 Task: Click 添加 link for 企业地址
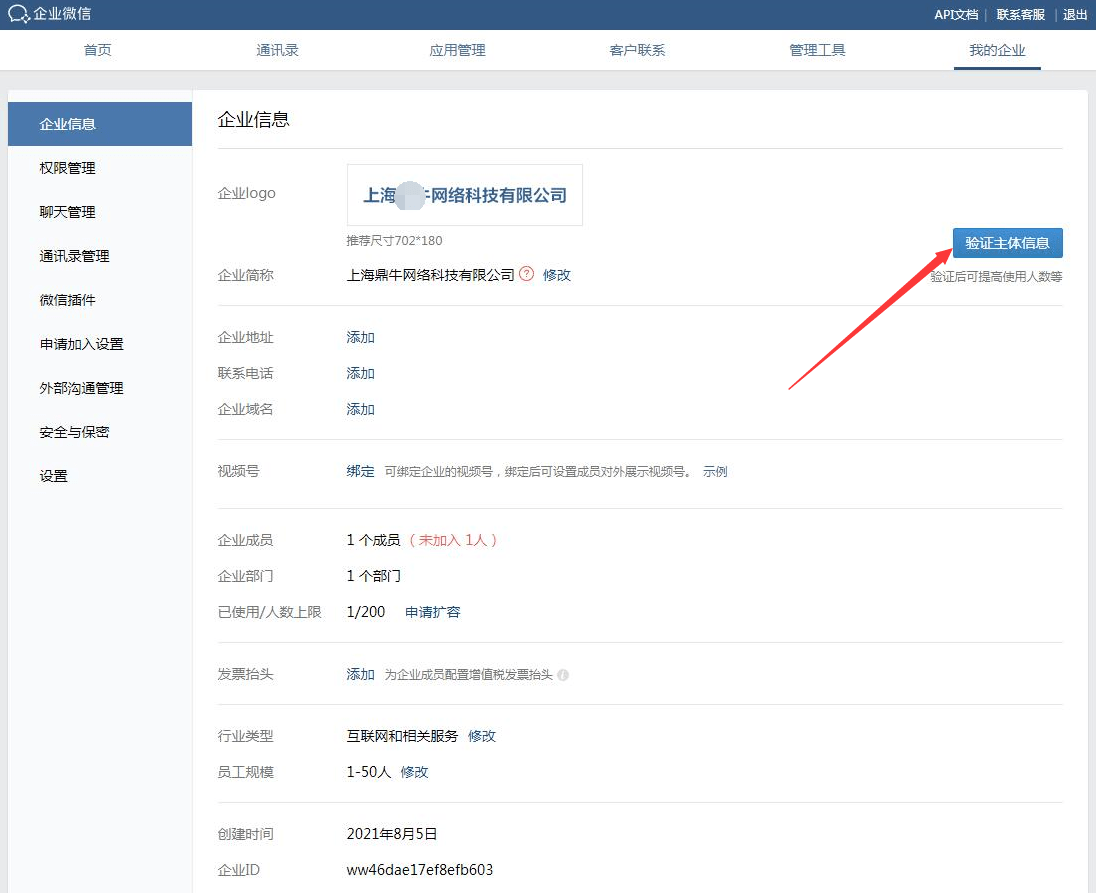[x=360, y=338]
